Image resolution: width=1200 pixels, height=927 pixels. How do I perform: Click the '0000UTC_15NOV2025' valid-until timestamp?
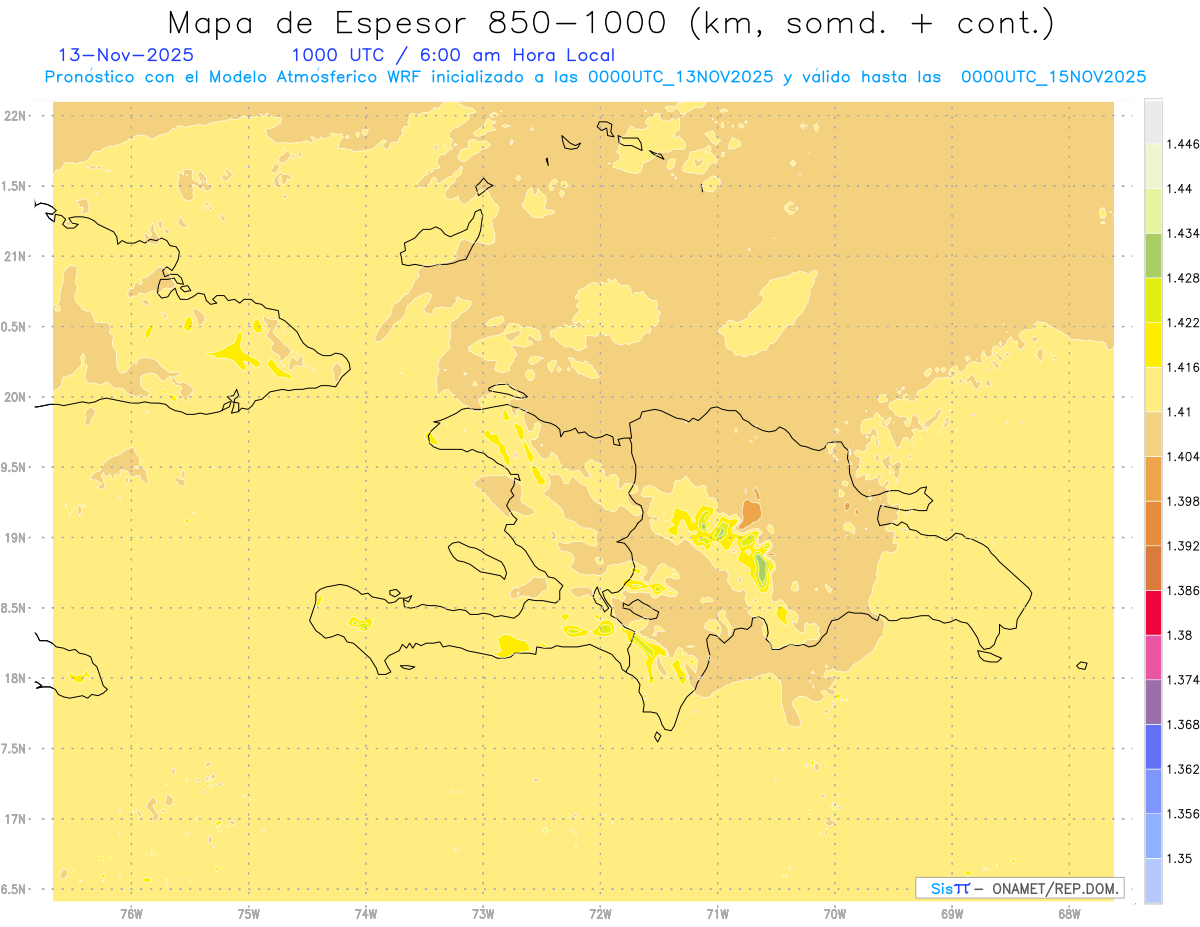pos(1053,76)
